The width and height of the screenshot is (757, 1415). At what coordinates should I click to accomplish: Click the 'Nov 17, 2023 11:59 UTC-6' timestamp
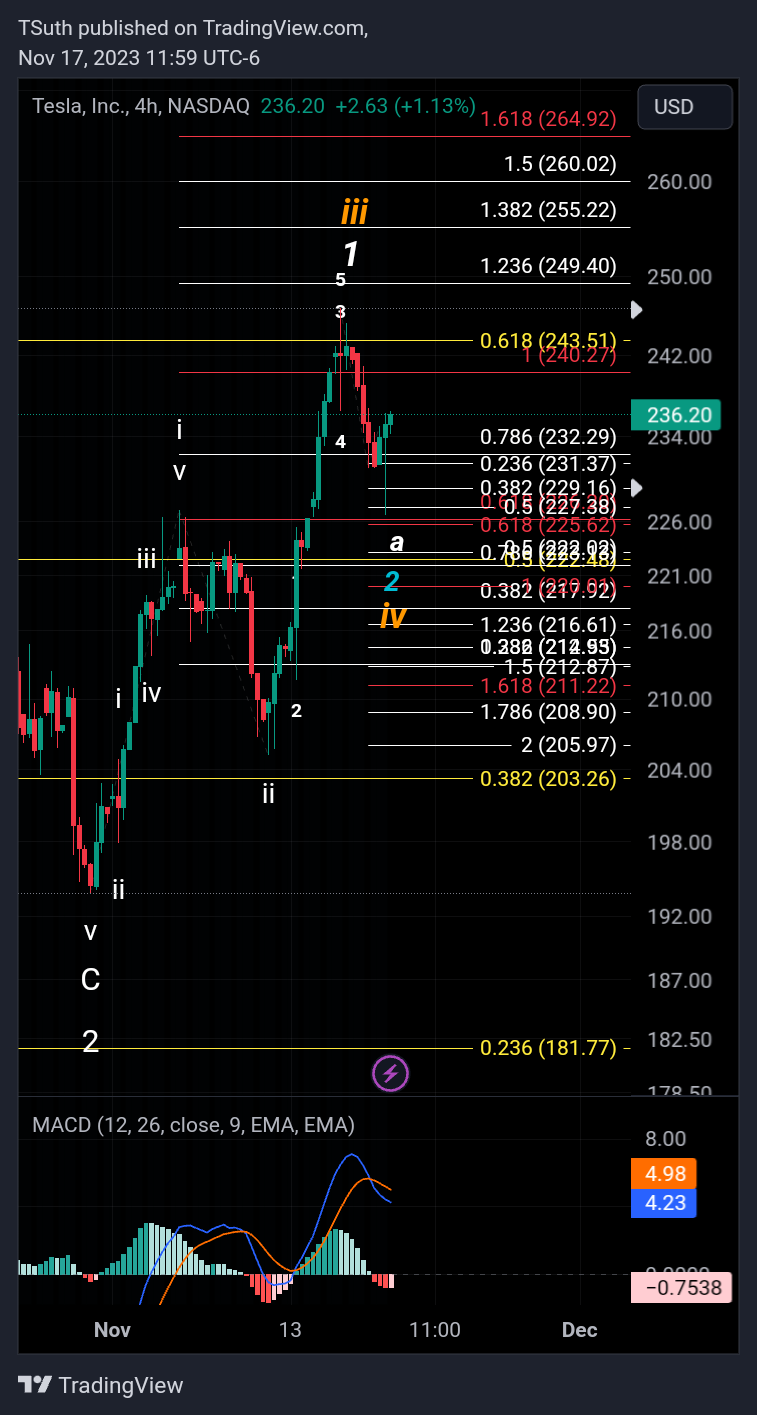click(x=139, y=58)
